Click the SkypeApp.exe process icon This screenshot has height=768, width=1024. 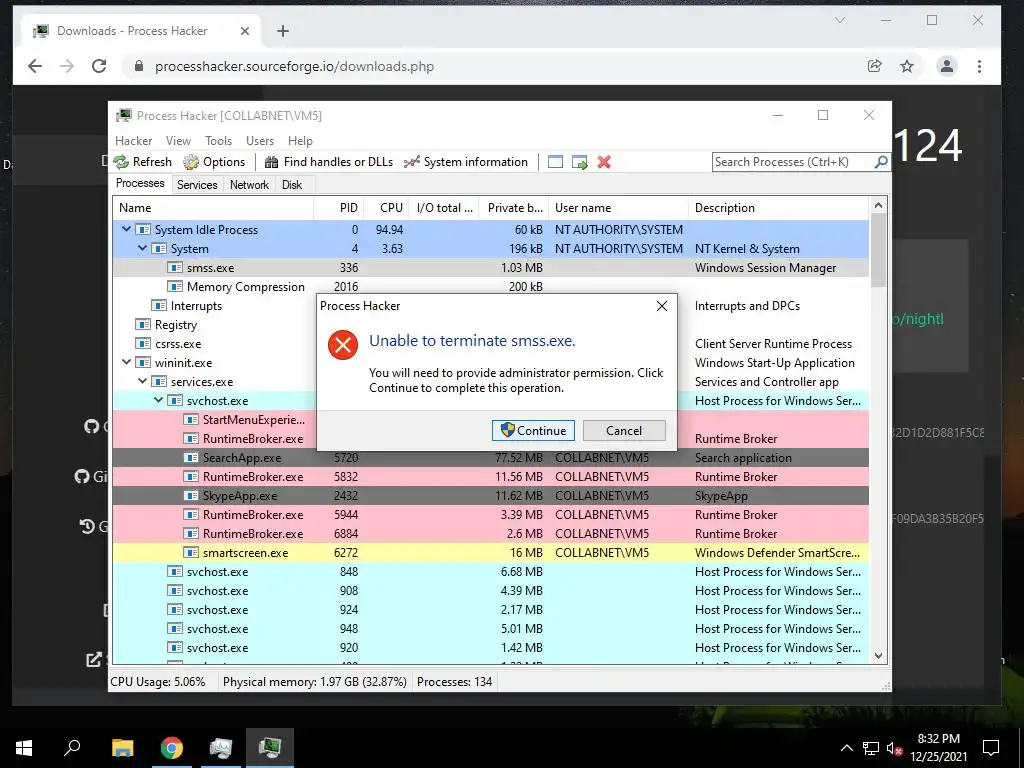pyautogui.click(x=191, y=496)
